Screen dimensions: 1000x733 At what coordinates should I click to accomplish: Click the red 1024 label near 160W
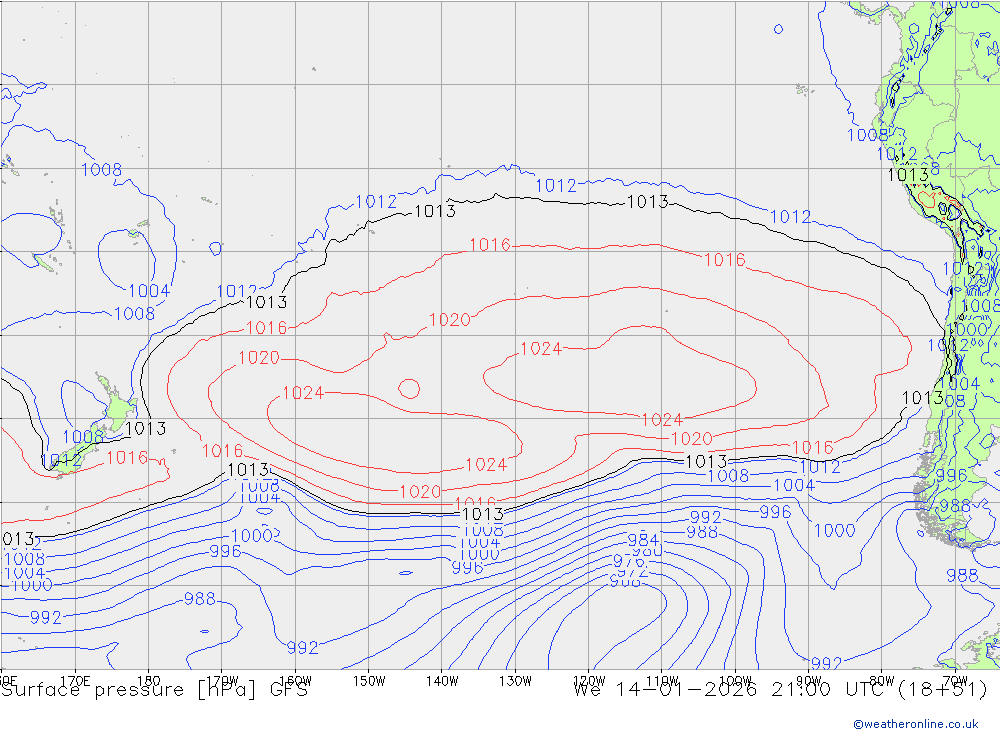[304, 393]
